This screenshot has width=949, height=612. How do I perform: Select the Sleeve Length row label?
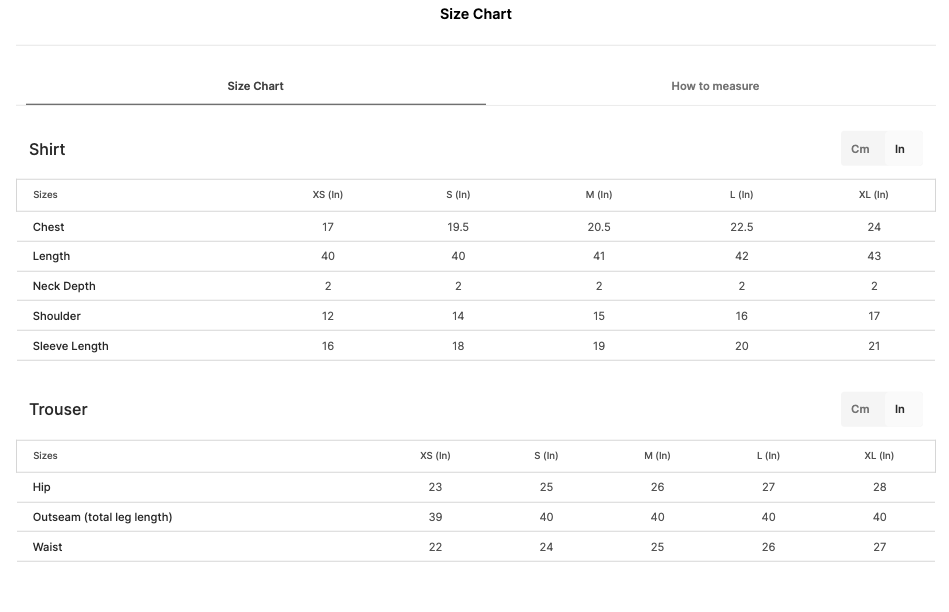pos(71,346)
